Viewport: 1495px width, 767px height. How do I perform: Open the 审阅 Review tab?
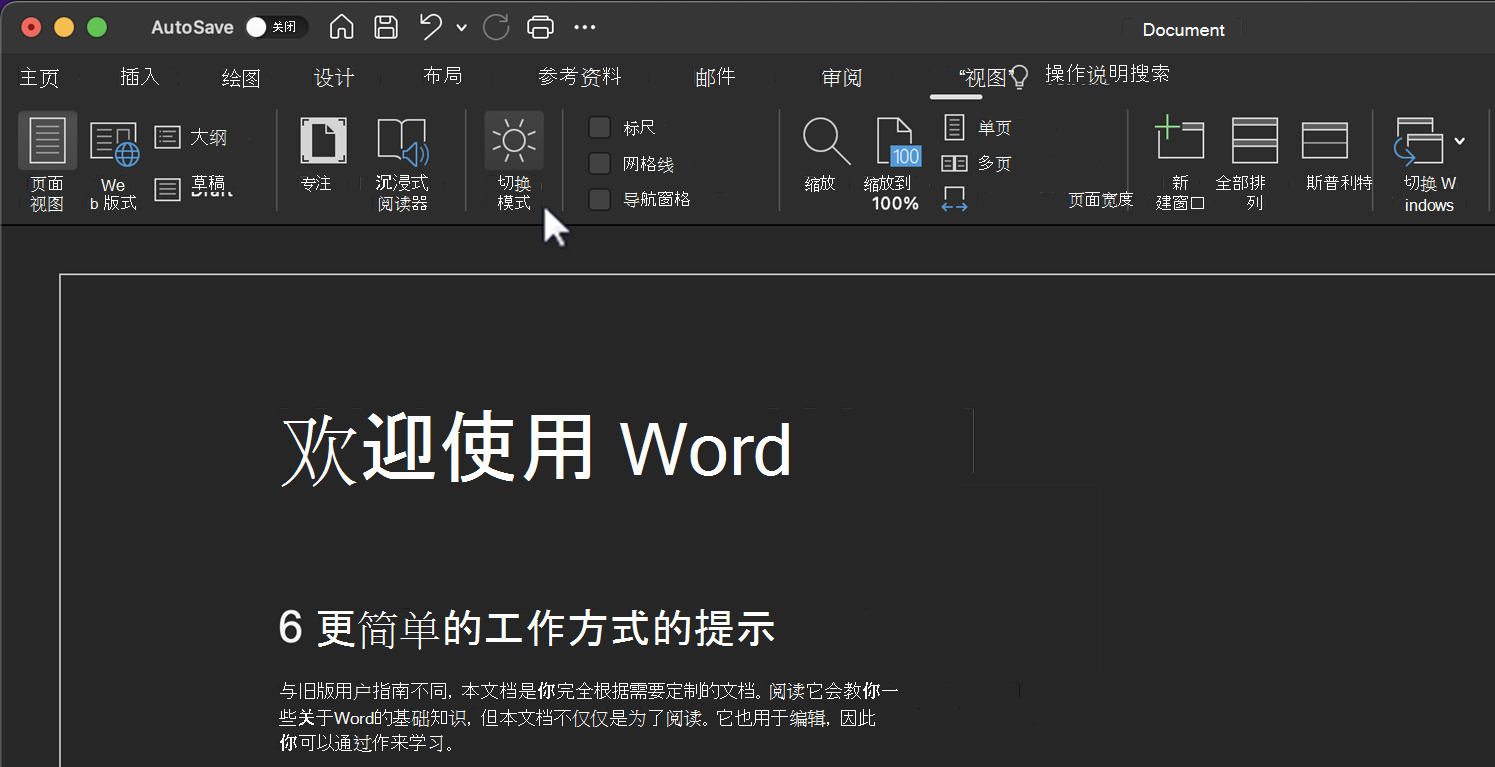pyautogui.click(x=841, y=78)
